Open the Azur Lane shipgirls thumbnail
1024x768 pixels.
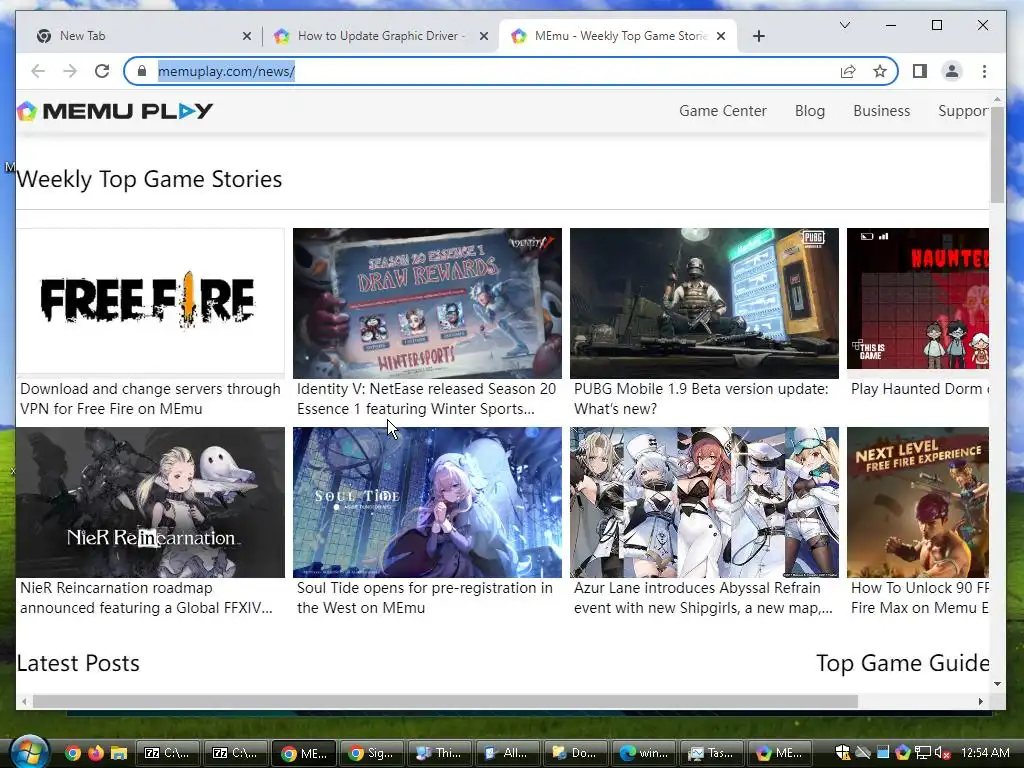[704, 502]
